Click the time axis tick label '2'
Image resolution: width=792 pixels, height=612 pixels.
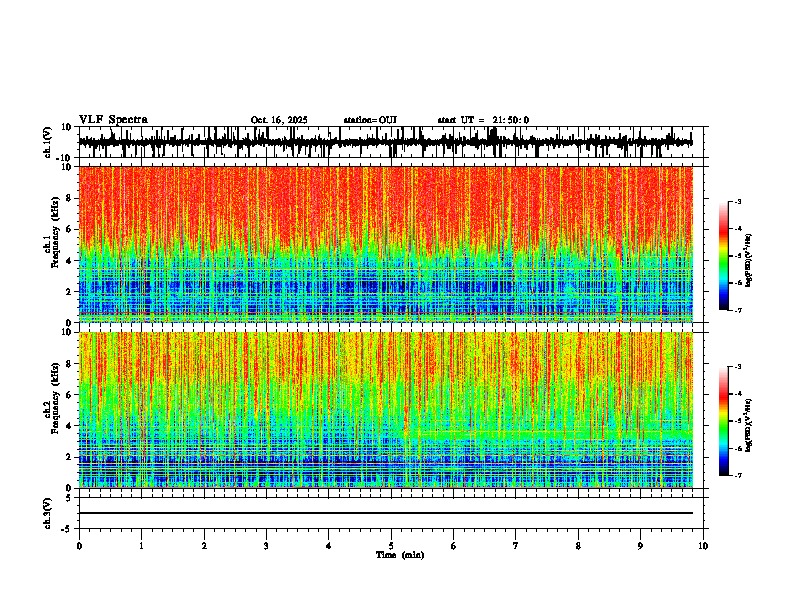204,546
